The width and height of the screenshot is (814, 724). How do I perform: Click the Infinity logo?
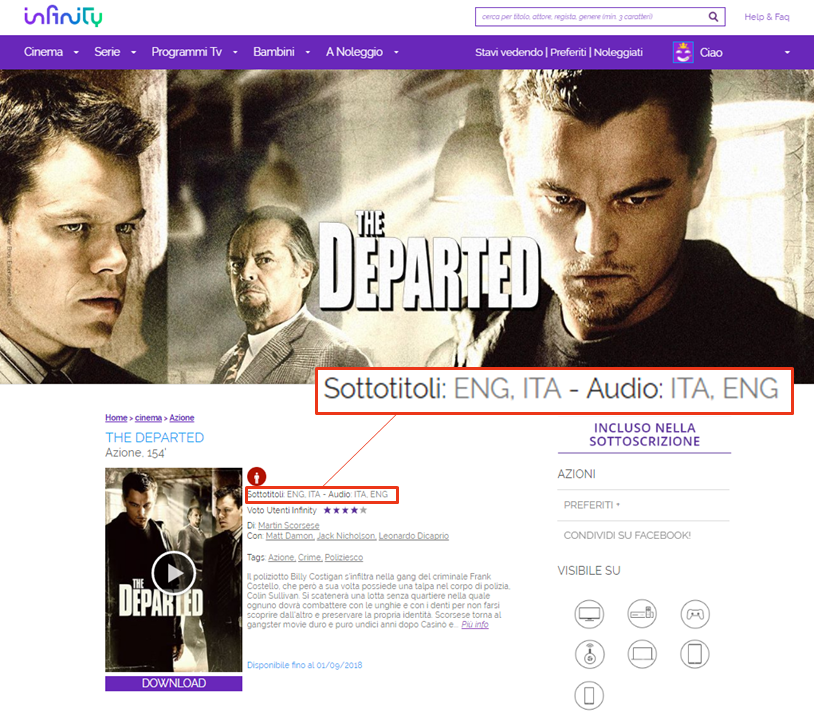click(x=63, y=16)
